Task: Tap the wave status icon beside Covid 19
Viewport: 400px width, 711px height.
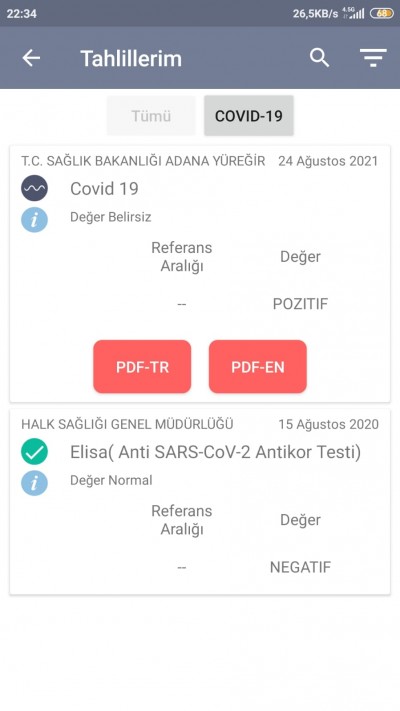Action: (x=34, y=188)
